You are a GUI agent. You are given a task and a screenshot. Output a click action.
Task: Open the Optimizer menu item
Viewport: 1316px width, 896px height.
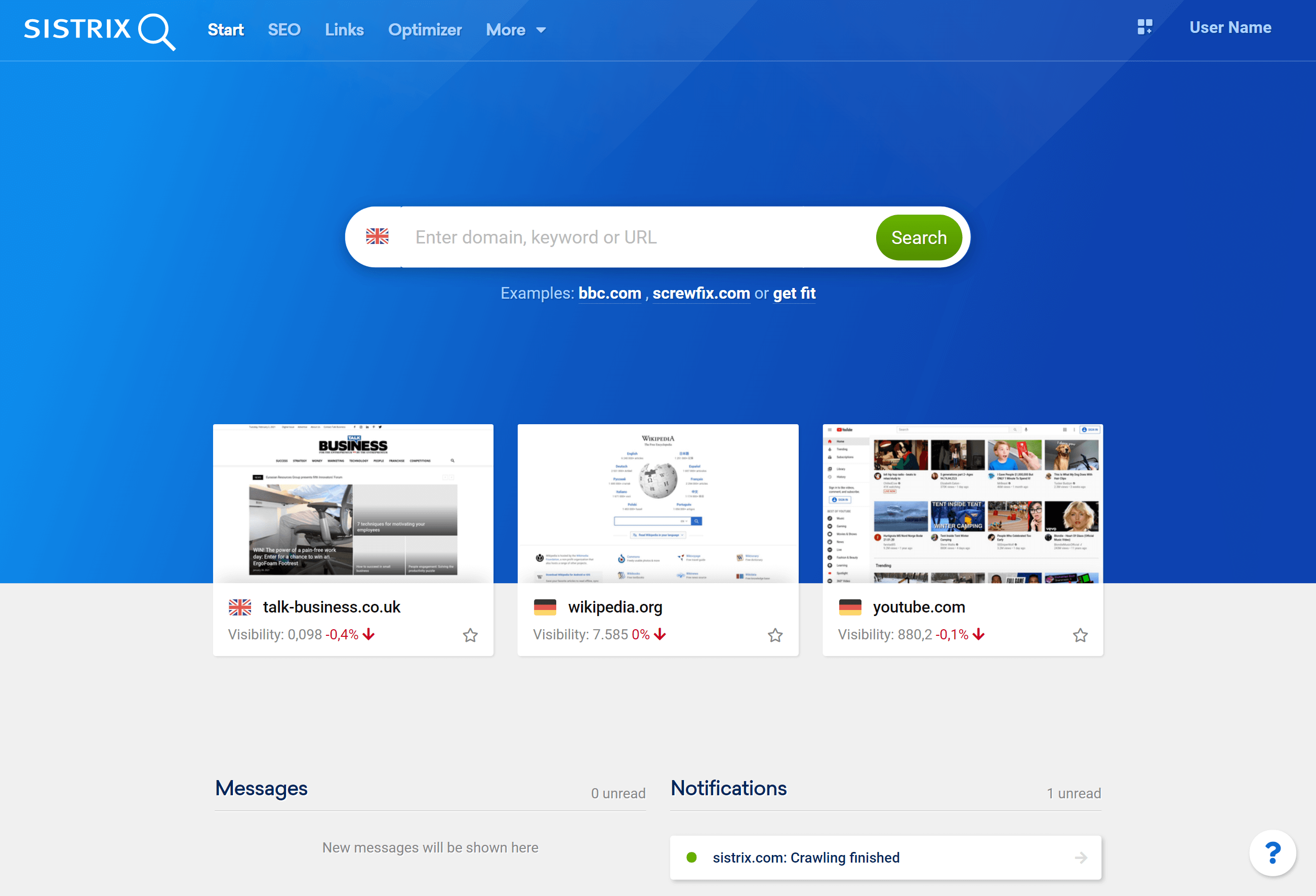click(x=425, y=30)
